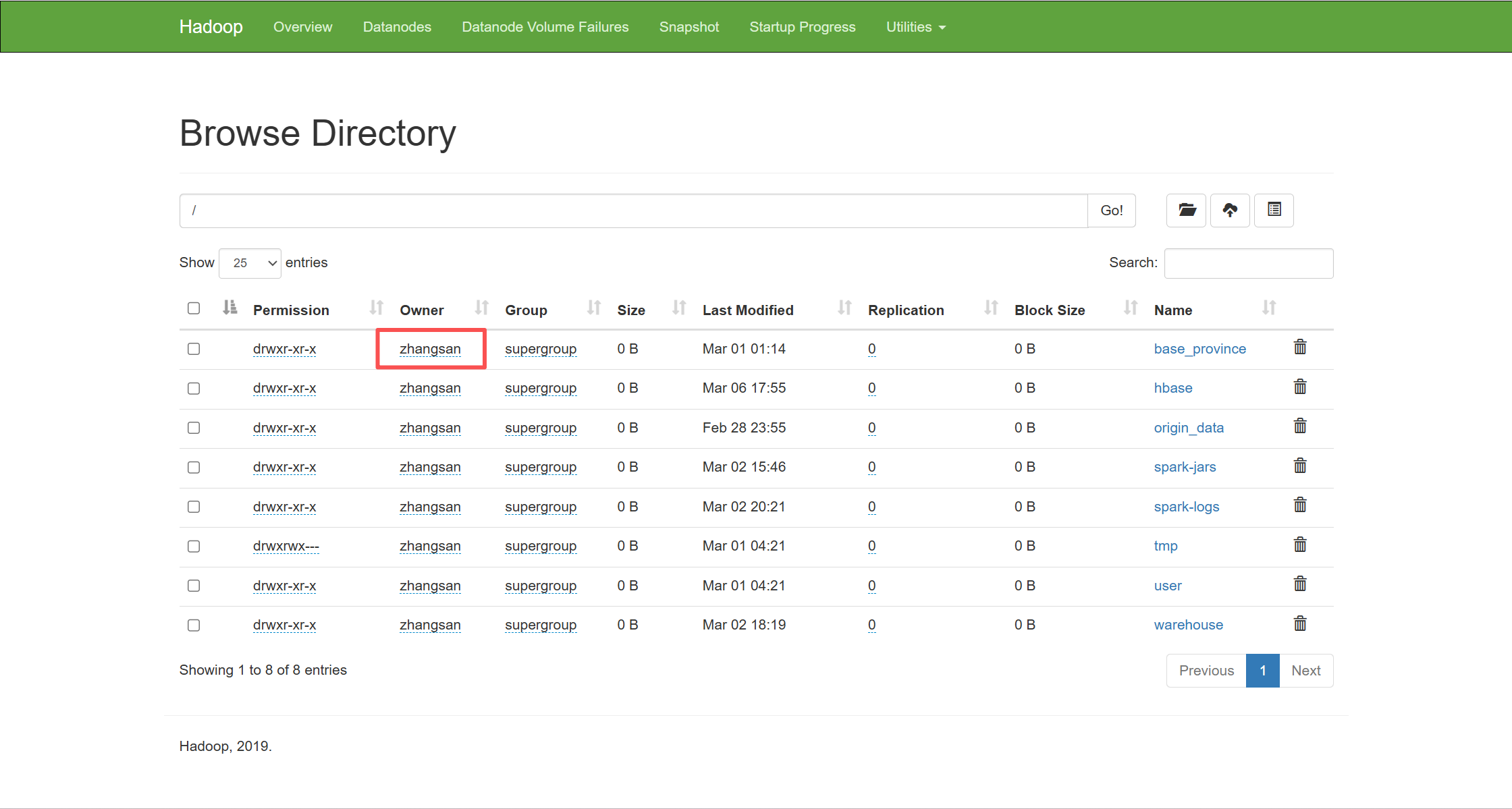This screenshot has width=1512, height=809.
Task: Delete base_province using its trash icon
Action: click(1300, 347)
